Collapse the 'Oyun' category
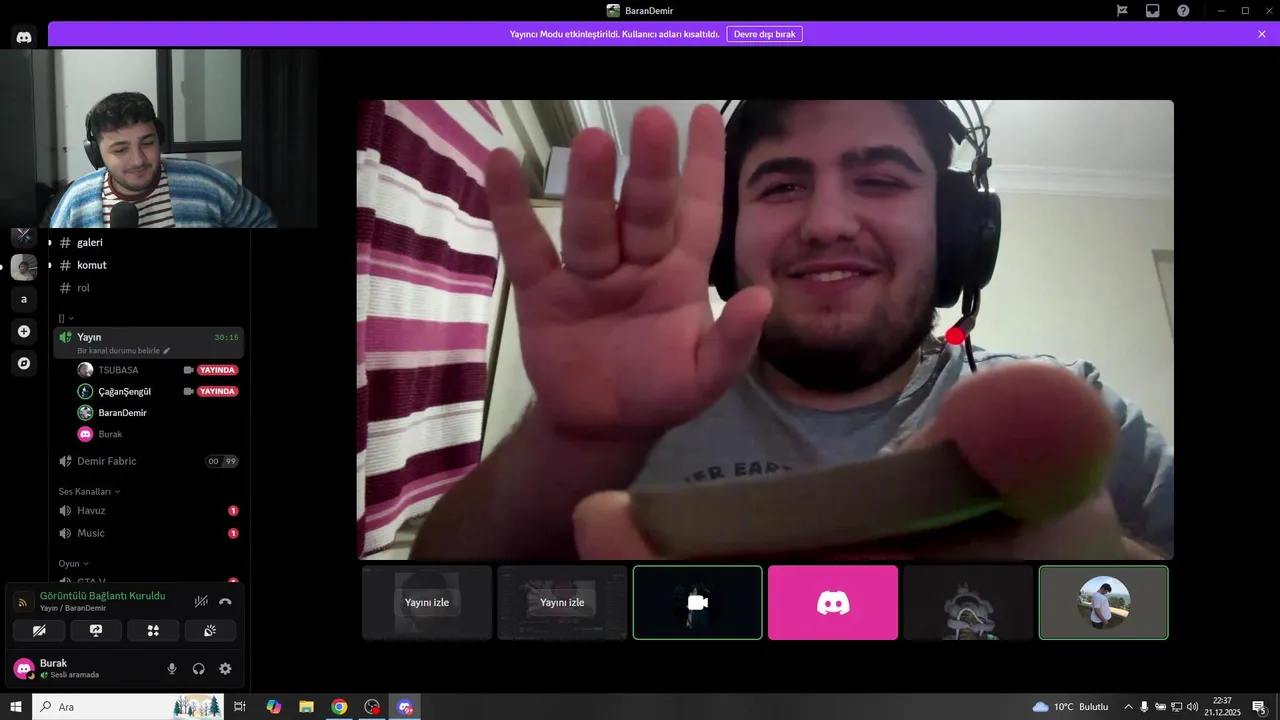The height and width of the screenshot is (720, 1280). 73,563
